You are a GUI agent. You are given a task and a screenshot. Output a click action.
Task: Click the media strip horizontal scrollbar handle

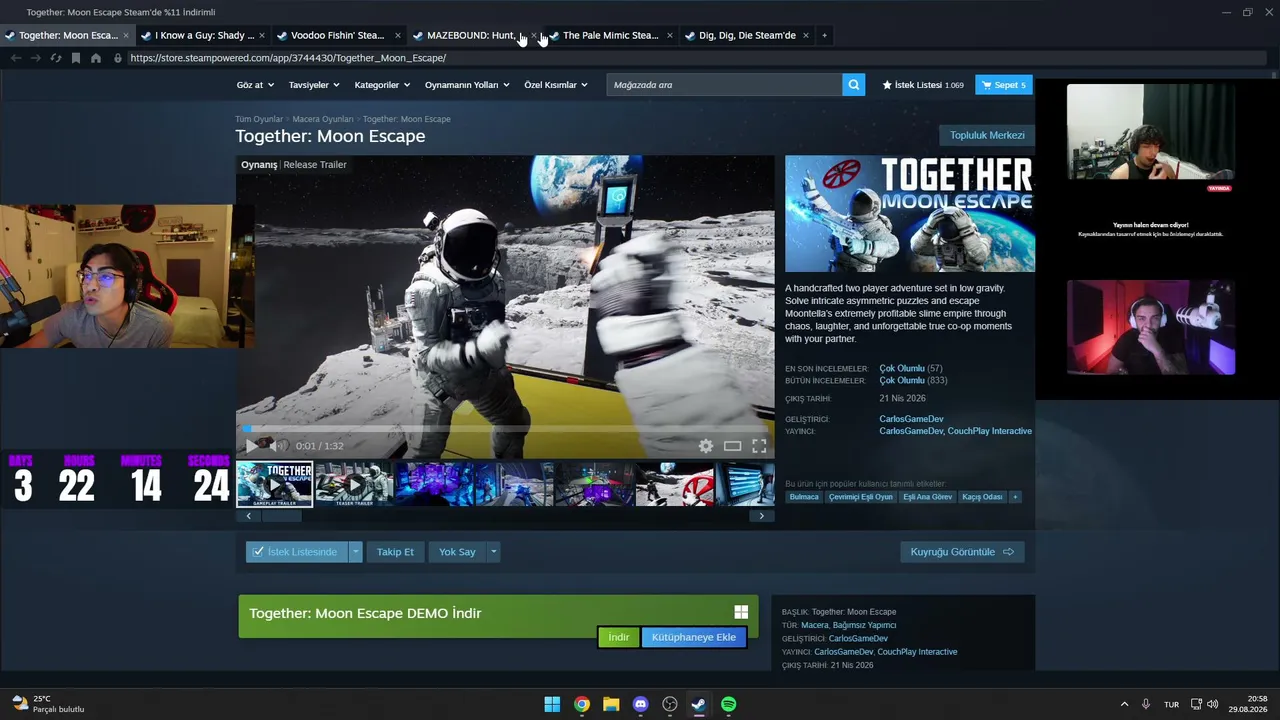click(x=282, y=516)
